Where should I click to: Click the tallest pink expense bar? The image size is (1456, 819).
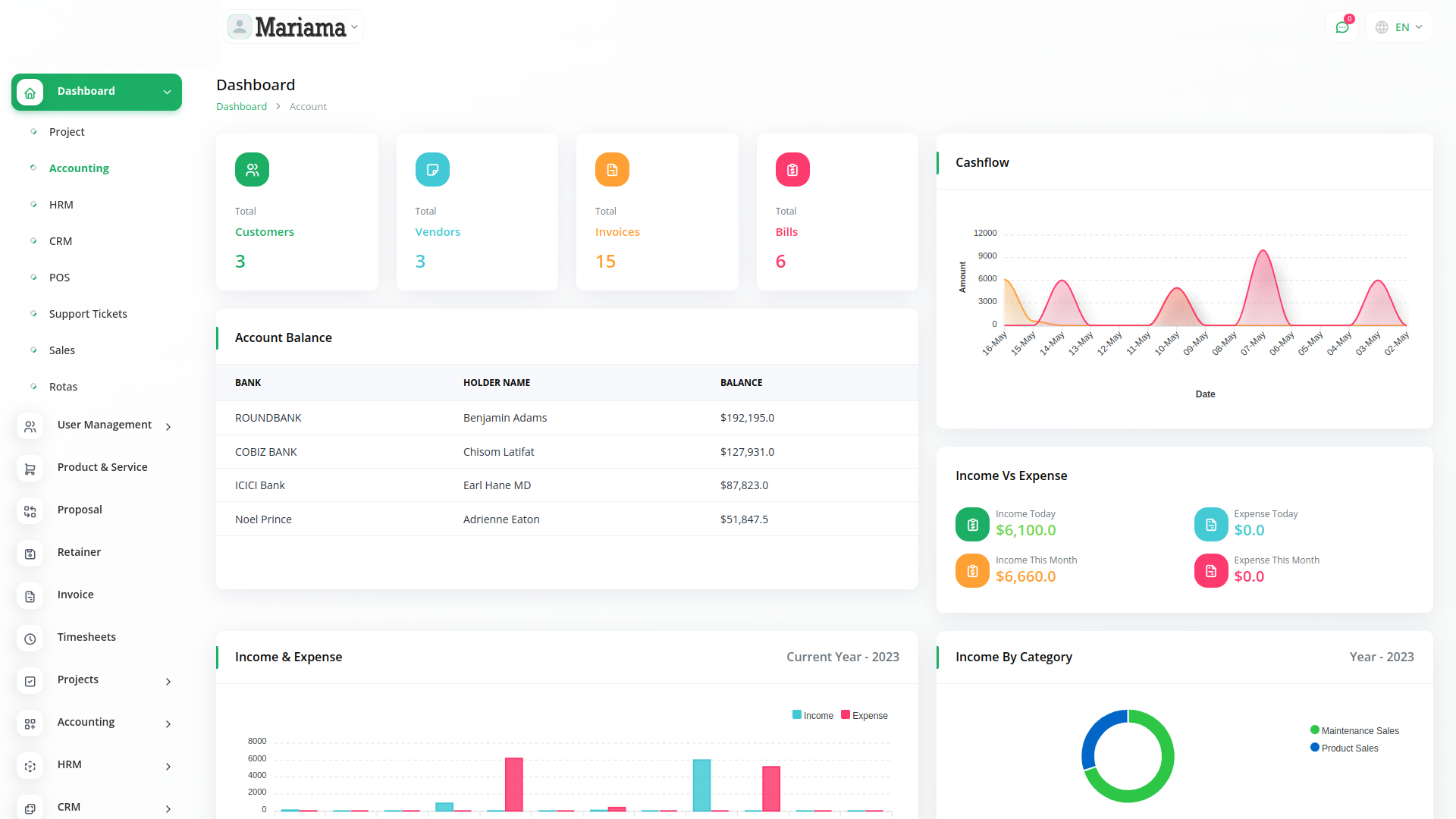click(514, 784)
